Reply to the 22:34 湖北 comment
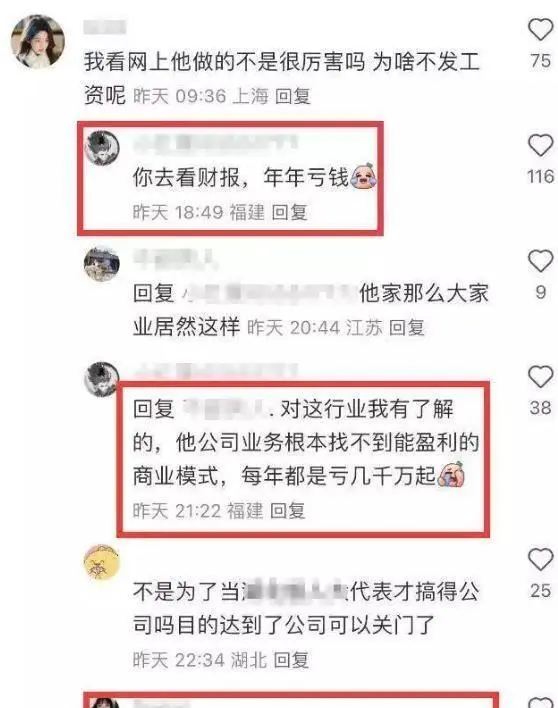Screen dimensions: 558x708 pos(292,661)
